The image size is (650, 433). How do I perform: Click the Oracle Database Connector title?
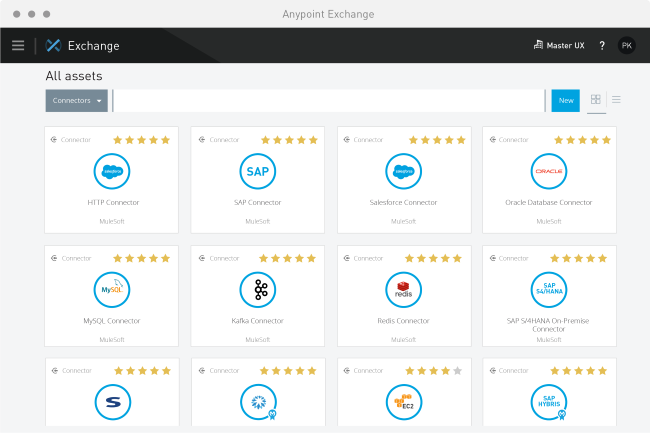[x=548, y=203]
